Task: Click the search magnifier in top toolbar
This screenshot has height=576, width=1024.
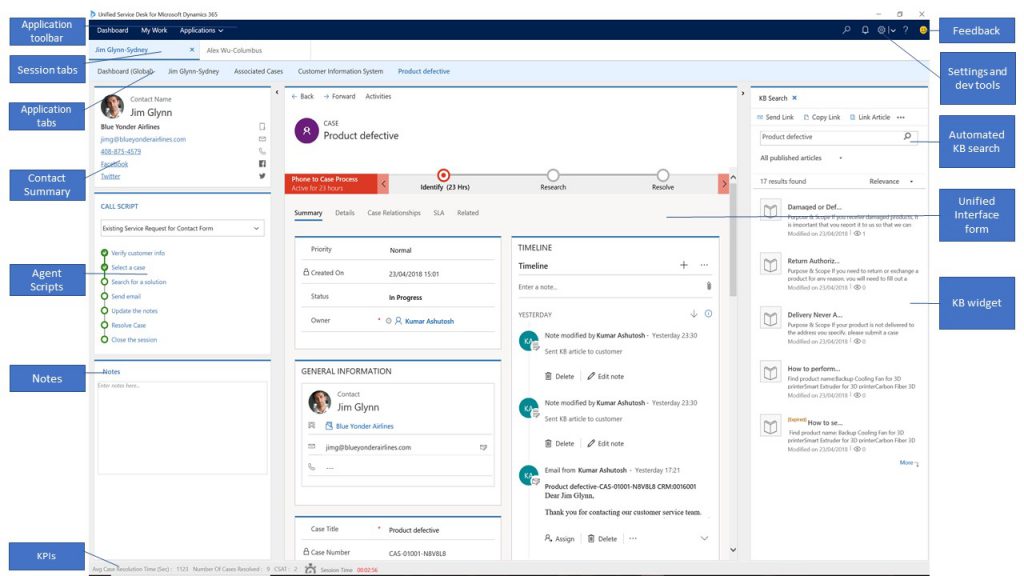Action: coord(846,30)
